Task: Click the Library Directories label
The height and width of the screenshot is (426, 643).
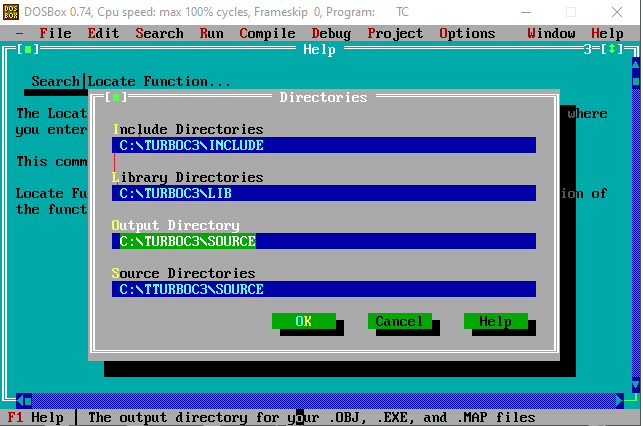Action: coord(188,177)
